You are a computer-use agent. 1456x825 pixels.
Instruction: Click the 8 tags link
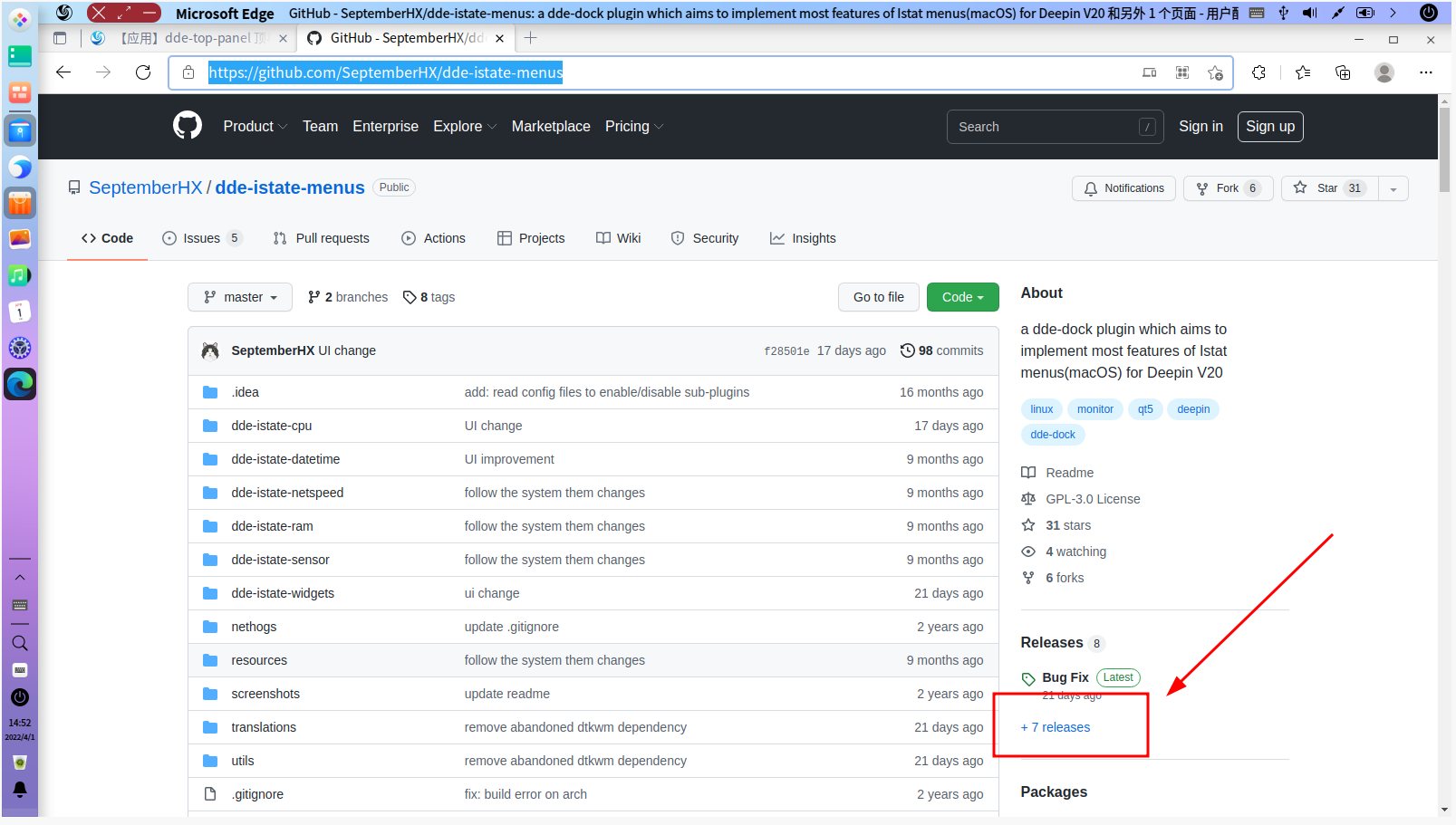pyautogui.click(x=429, y=297)
